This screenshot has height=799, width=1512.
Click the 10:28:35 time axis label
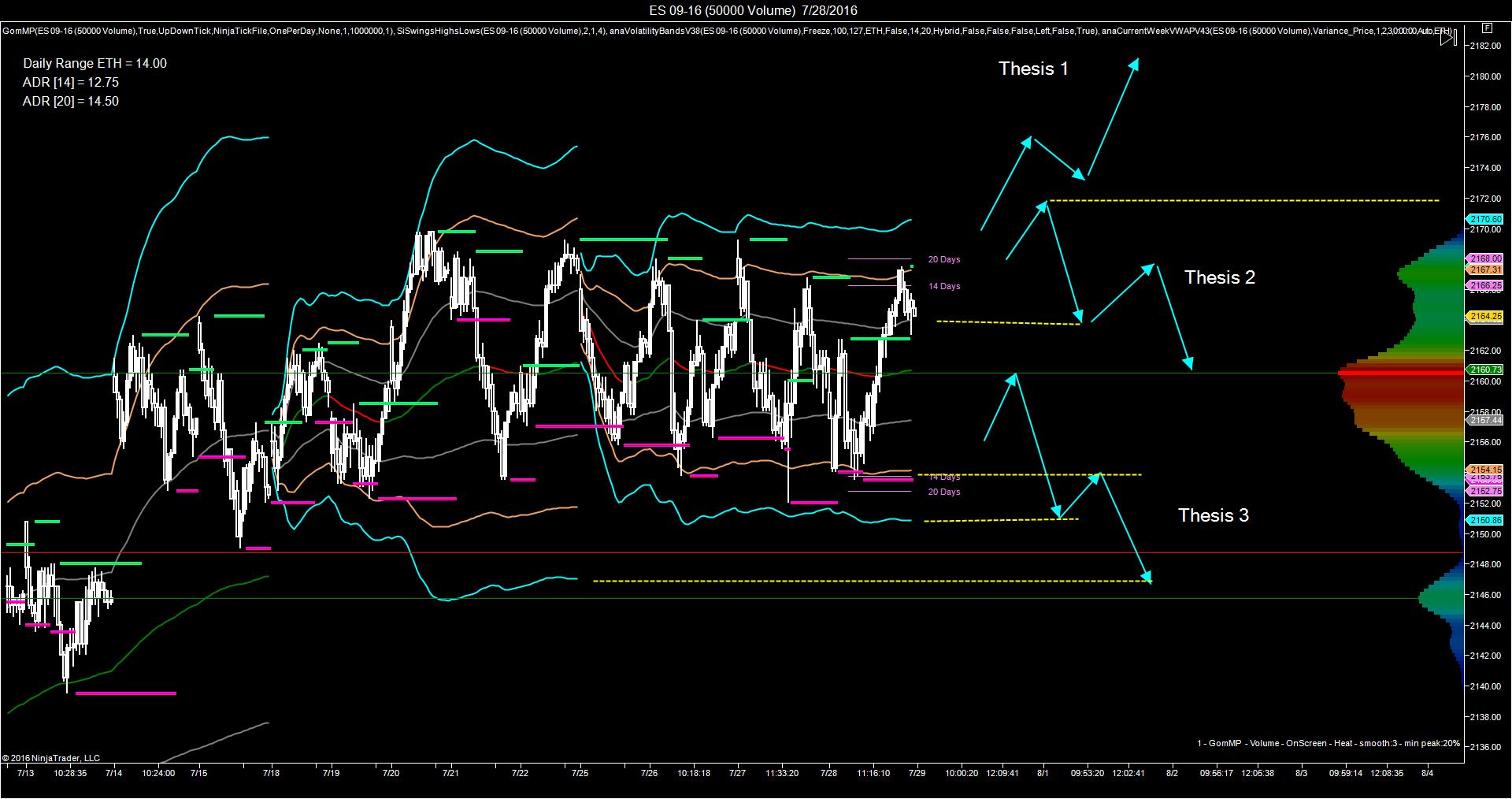(70, 773)
